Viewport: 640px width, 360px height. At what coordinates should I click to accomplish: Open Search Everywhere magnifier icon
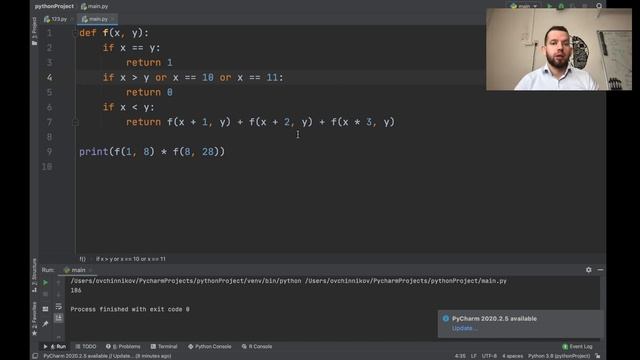click(x=599, y=6)
